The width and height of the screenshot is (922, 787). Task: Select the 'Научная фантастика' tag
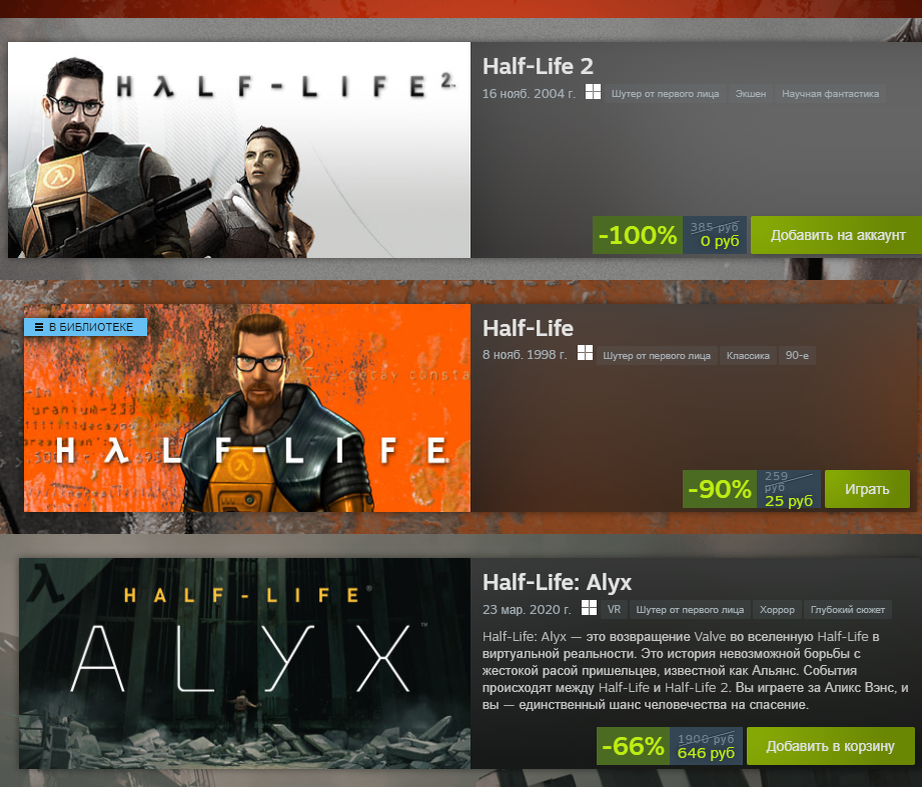830,94
